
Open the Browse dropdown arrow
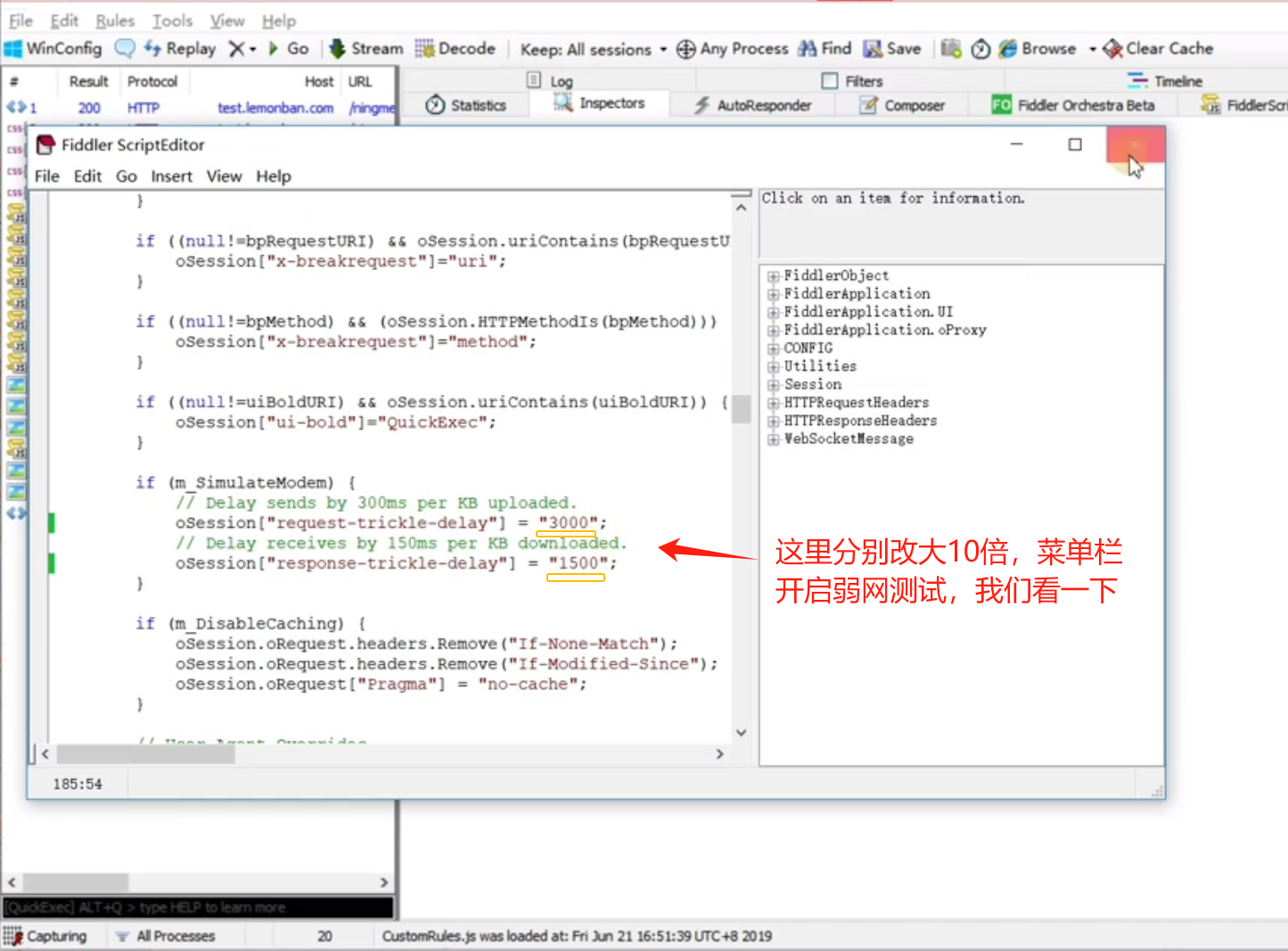point(1092,49)
